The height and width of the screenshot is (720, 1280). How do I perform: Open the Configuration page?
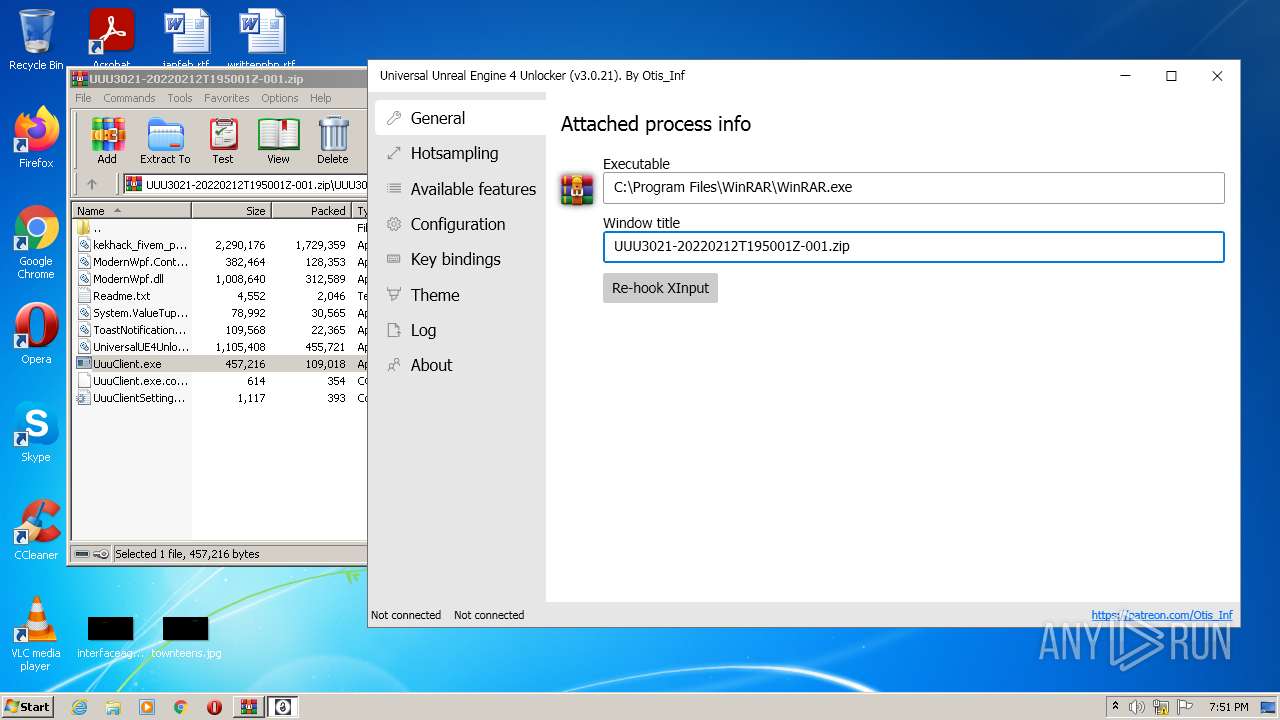coord(459,224)
